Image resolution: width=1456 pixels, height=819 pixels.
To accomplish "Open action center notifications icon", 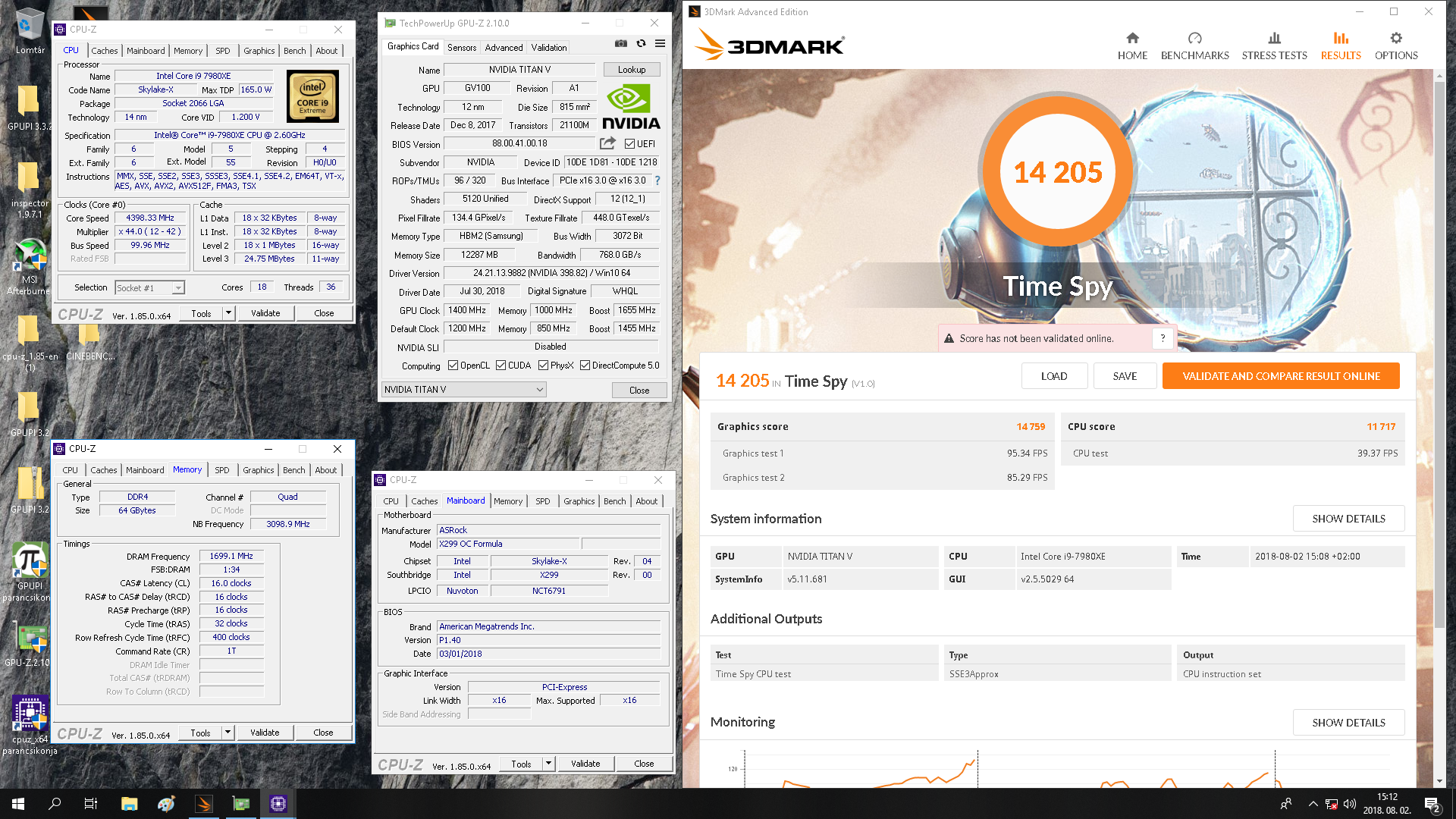I will (x=1432, y=805).
